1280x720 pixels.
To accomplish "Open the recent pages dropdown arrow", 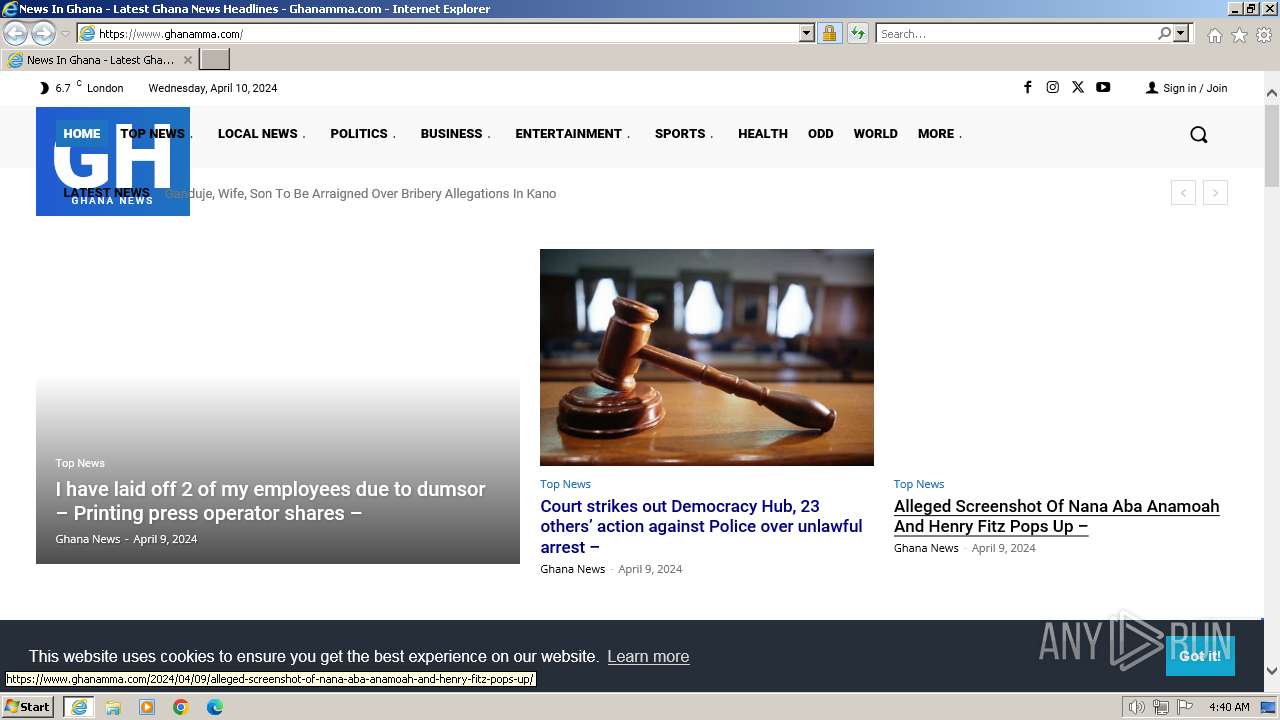I will point(65,34).
